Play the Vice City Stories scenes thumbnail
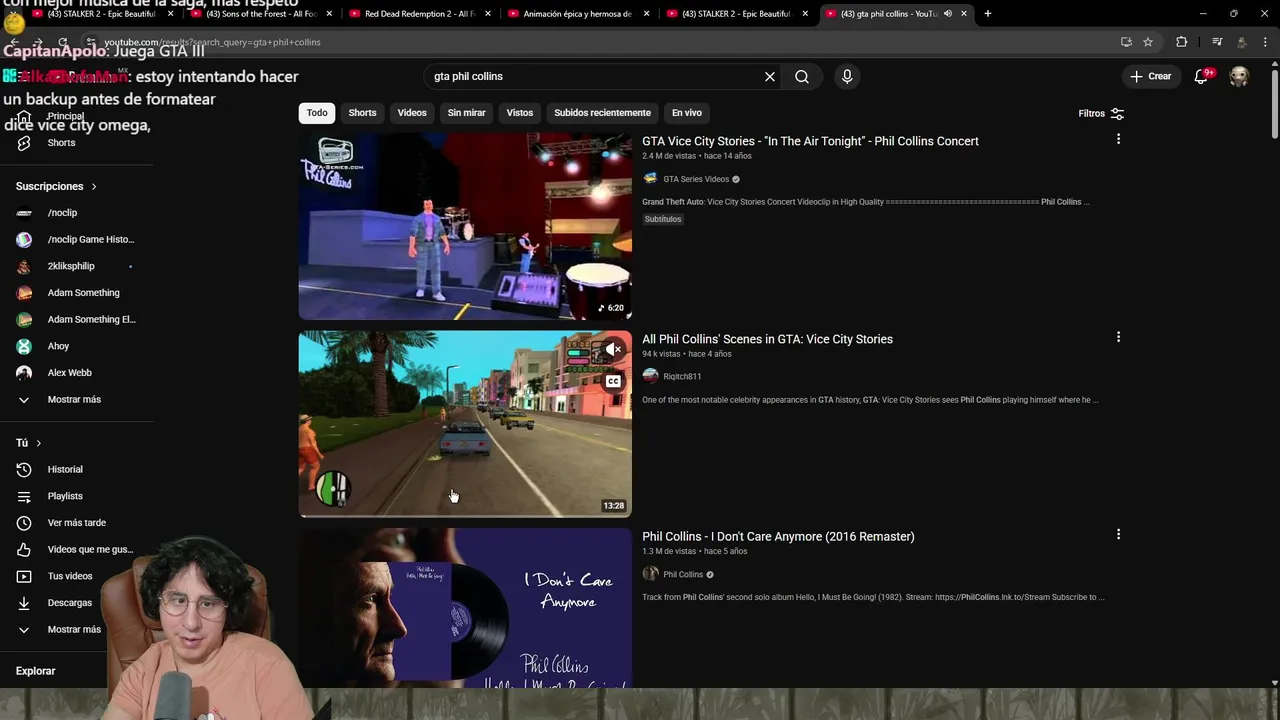1280x720 pixels. [x=465, y=424]
